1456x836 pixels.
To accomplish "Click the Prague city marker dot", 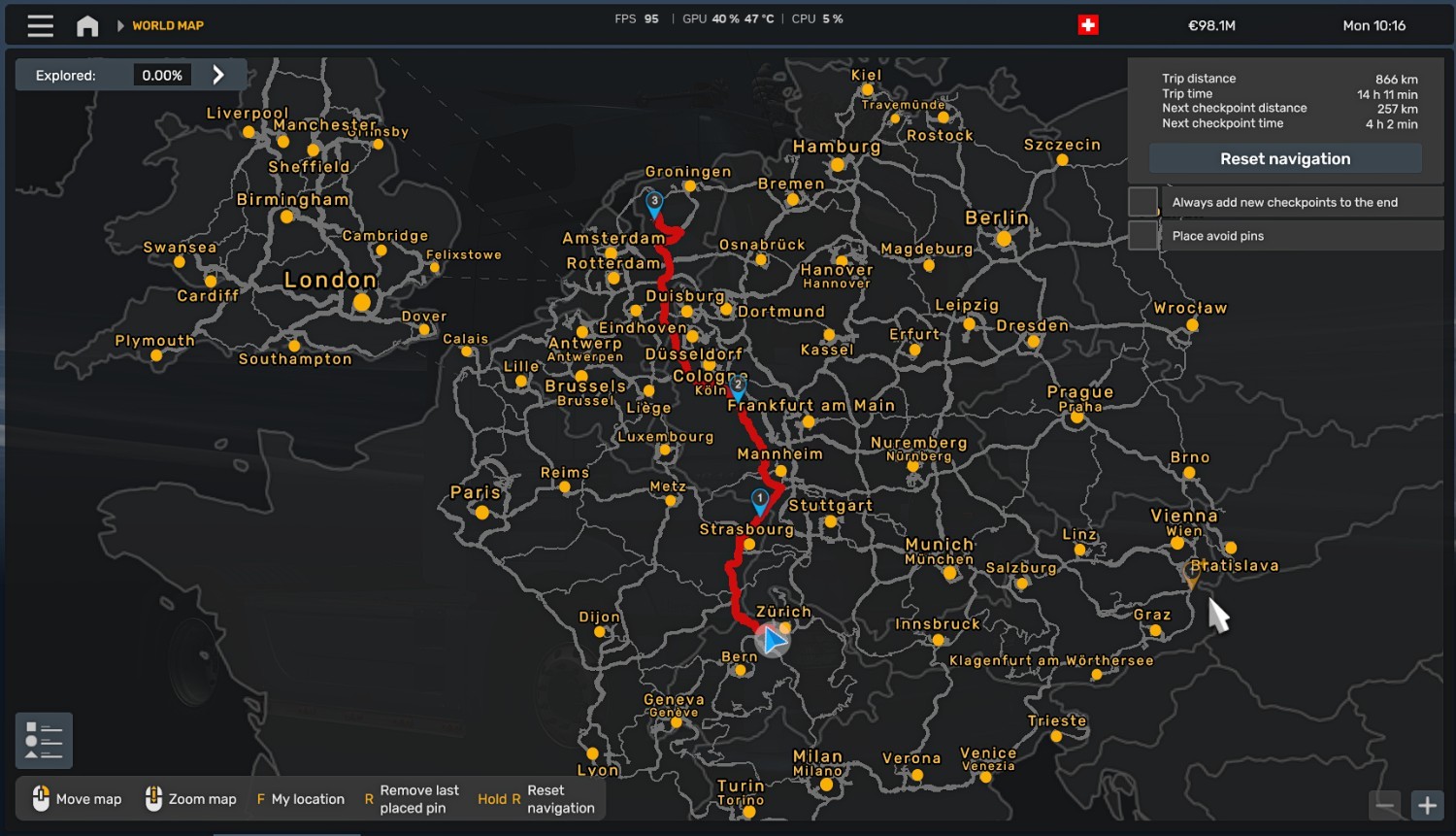I will pyautogui.click(x=1076, y=418).
